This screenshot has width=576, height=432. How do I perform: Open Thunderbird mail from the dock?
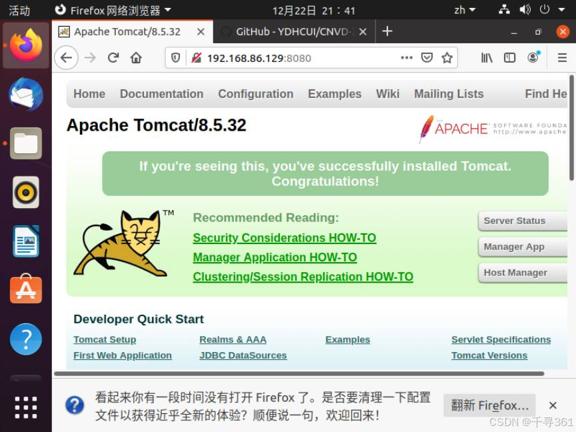click(26, 94)
